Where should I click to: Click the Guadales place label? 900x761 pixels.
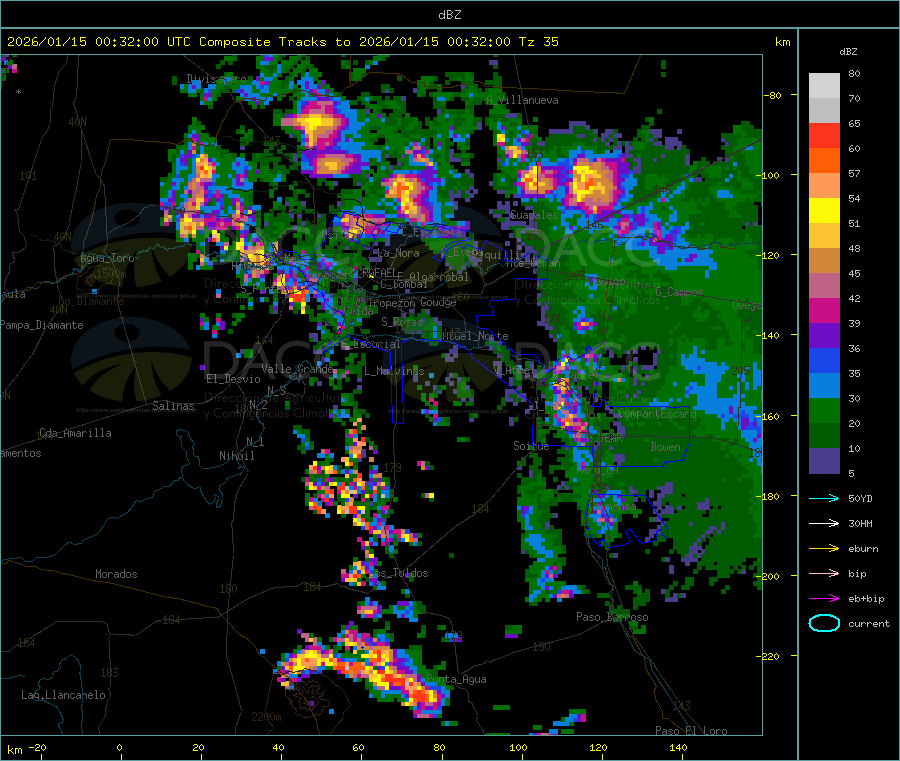(534, 215)
